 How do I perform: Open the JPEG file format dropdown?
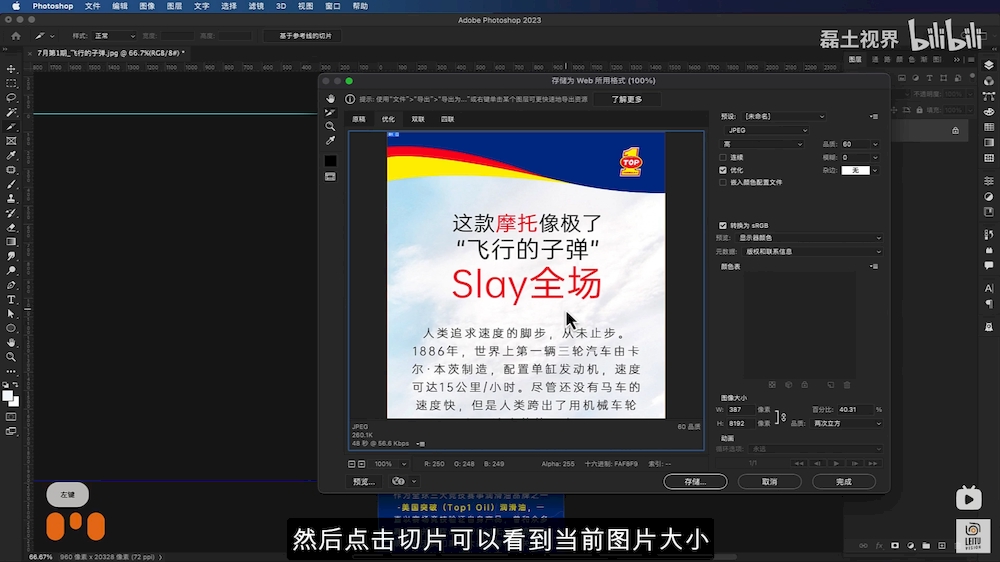click(x=765, y=130)
